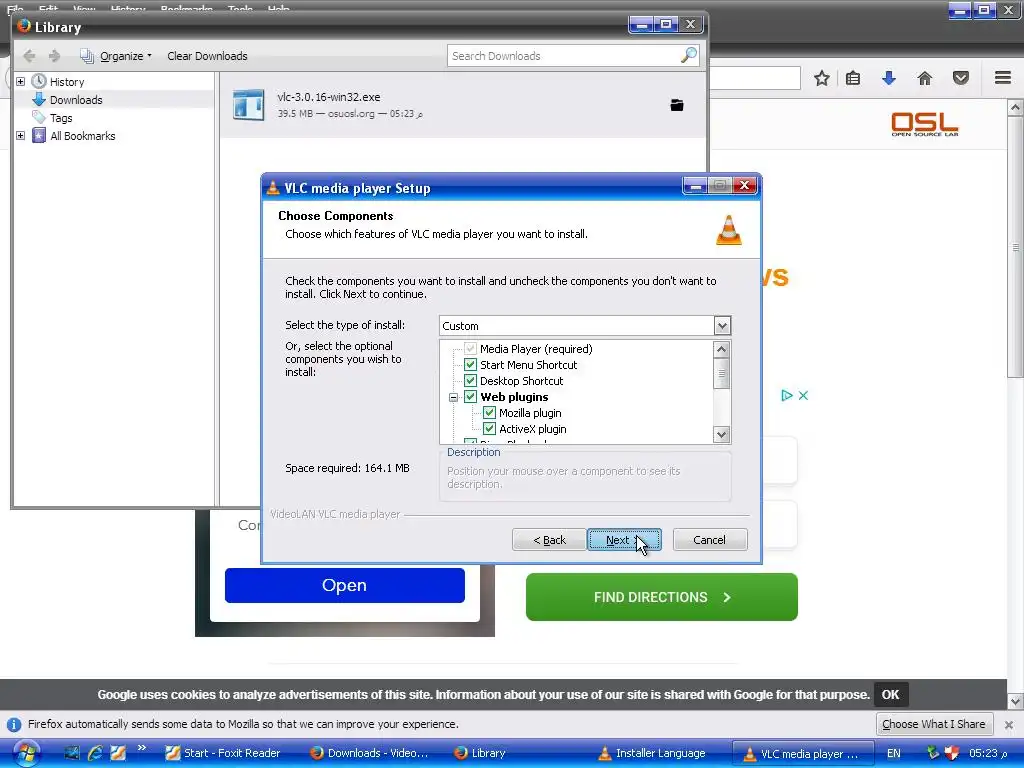The height and width of the screenshot is (768, 1024).
Task: Uncheck ActiveX plugin component
Action: click(489, 429)
